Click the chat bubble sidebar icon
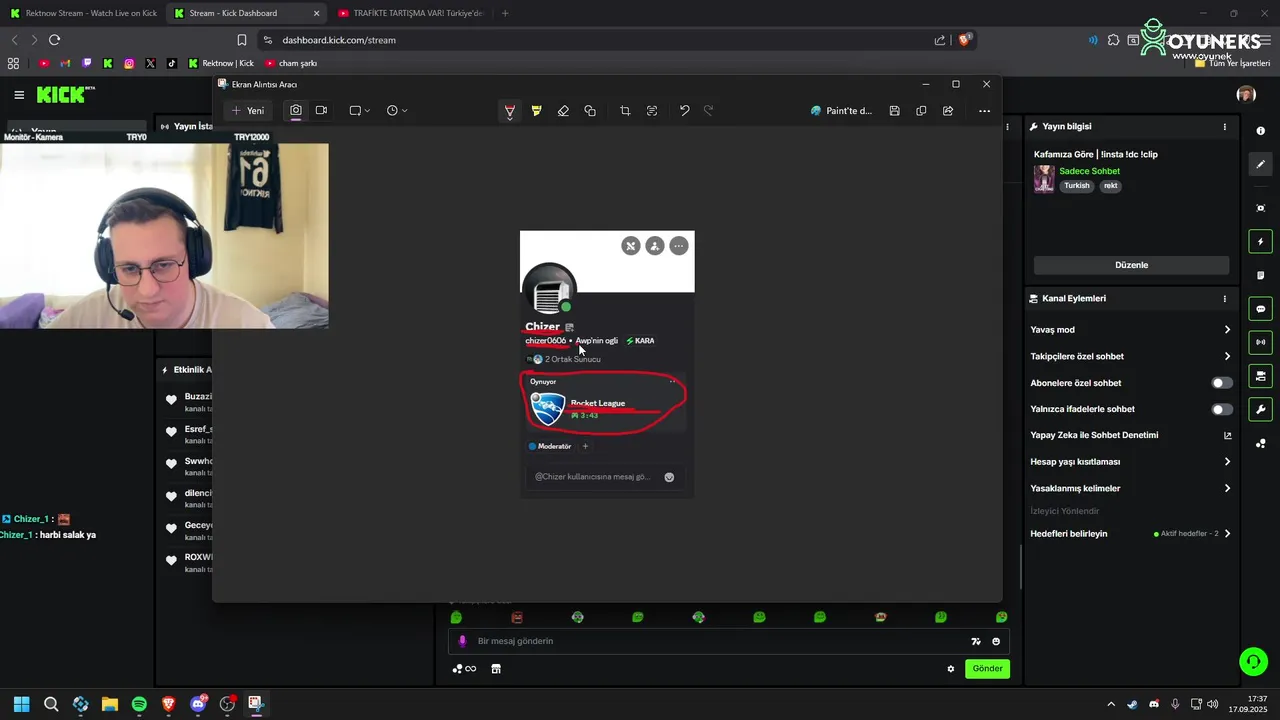 pyautogui.click(x=1260, y=309)
